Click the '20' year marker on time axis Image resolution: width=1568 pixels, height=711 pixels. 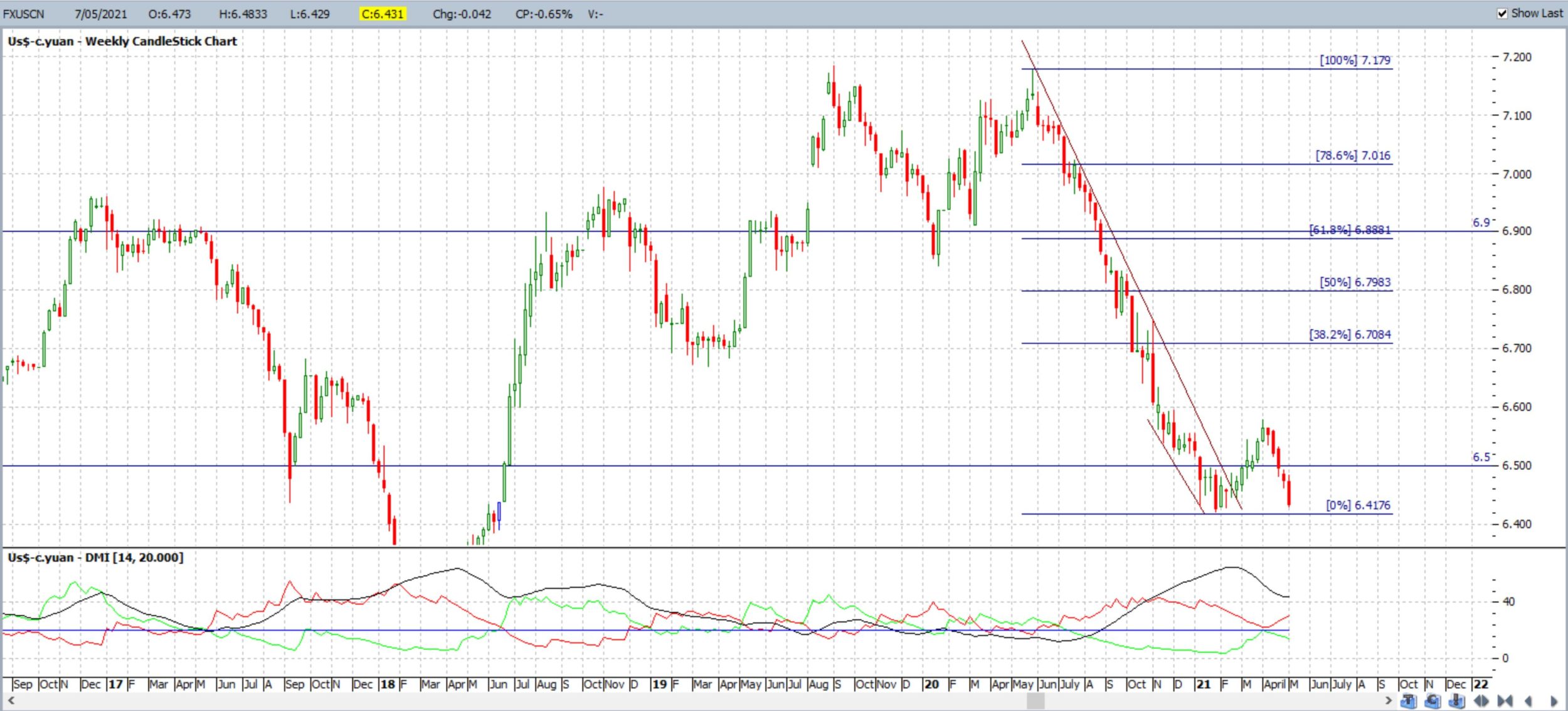[931, 684]
